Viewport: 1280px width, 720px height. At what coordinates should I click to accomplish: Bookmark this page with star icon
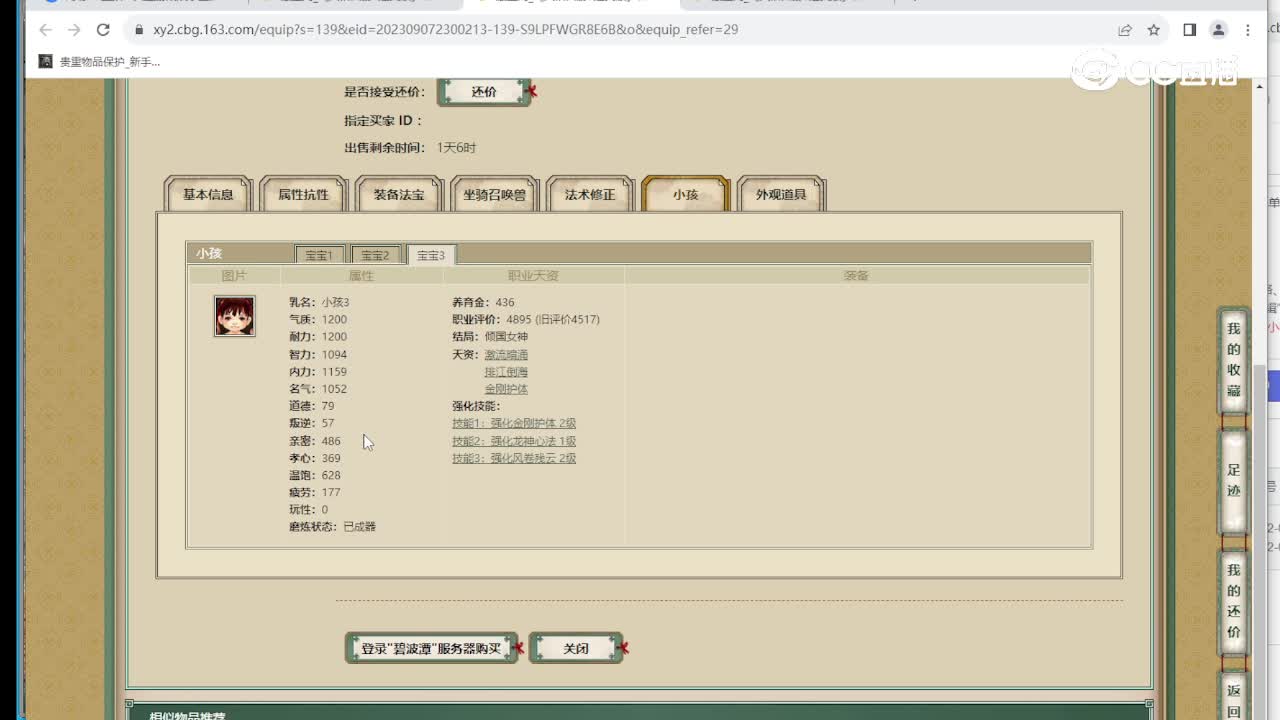[x=1154, y=30]
